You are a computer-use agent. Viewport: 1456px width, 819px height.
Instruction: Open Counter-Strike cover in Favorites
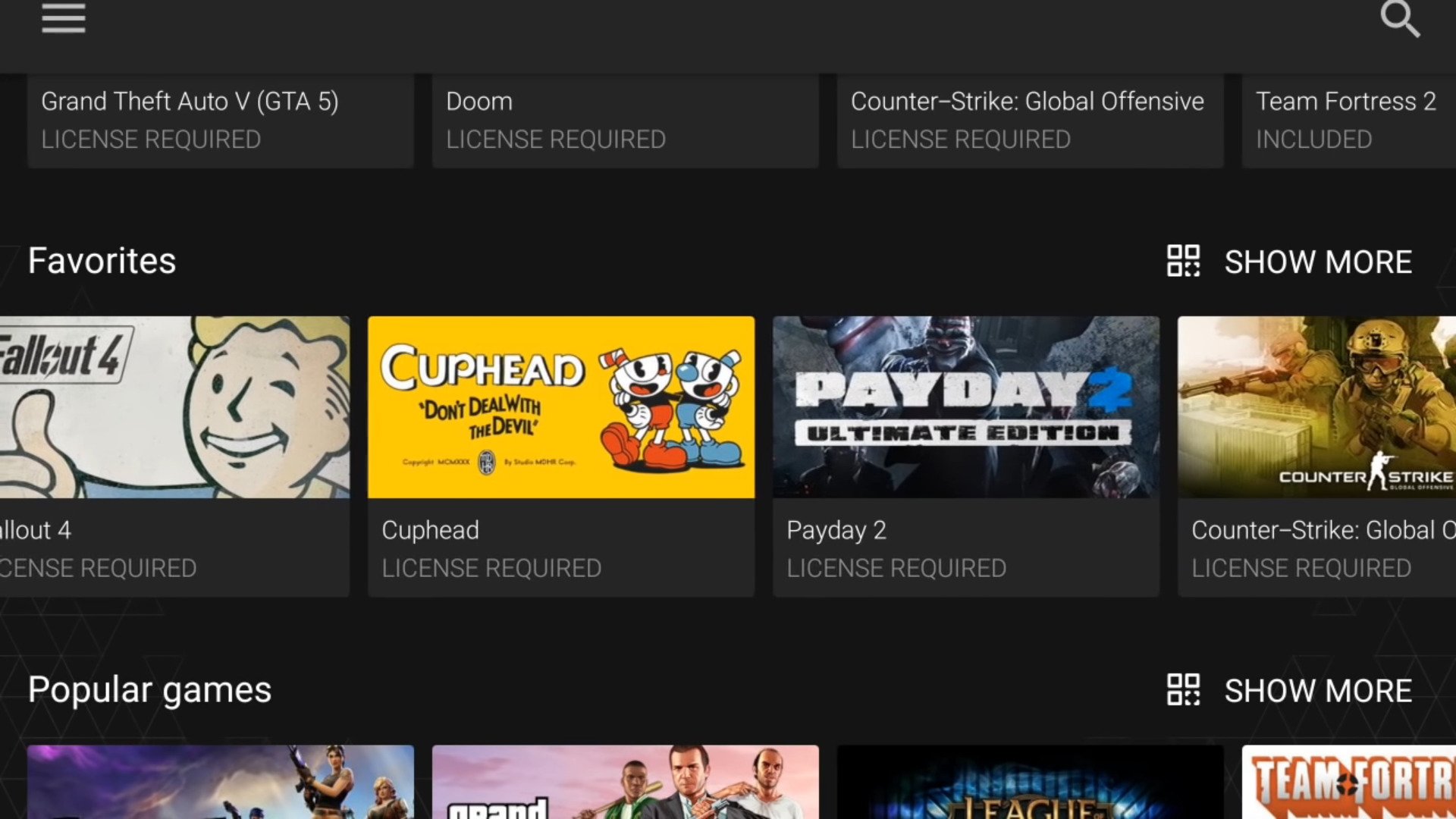click(x=1316, y=407)
